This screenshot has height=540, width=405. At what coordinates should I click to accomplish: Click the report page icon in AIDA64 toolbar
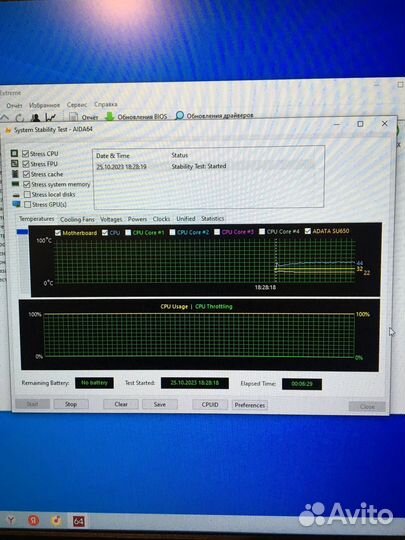(73, 117)
